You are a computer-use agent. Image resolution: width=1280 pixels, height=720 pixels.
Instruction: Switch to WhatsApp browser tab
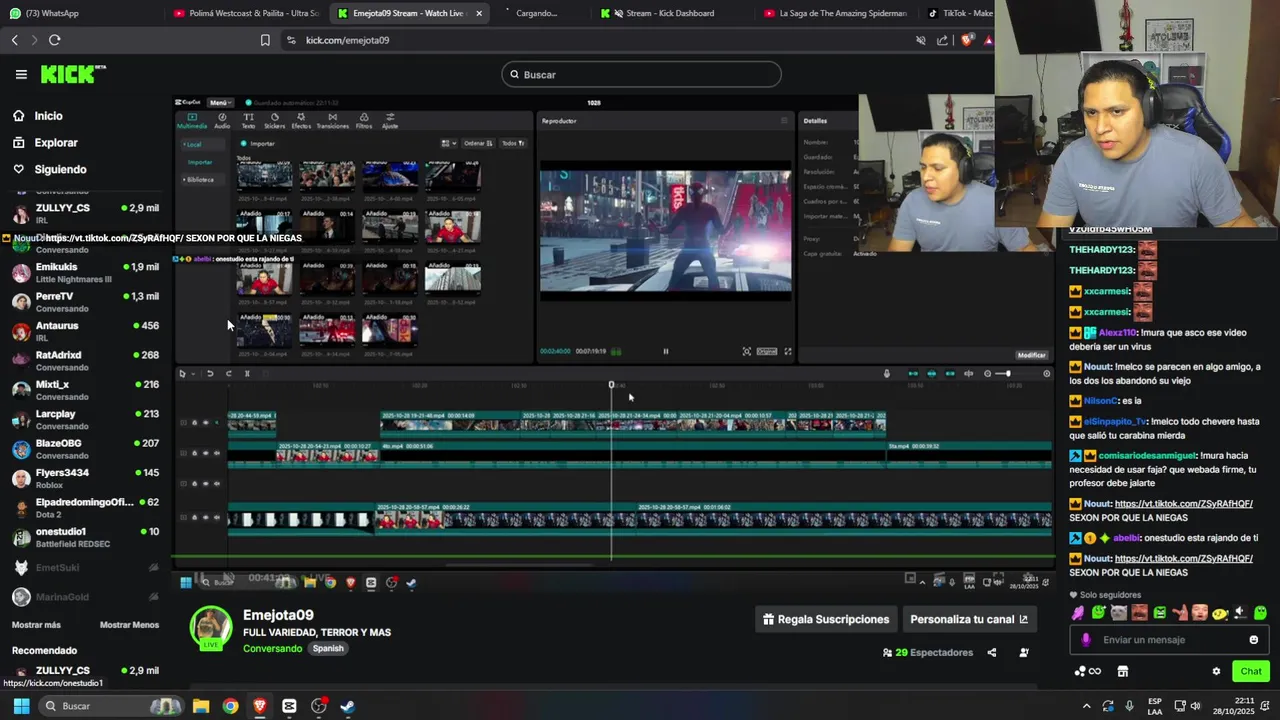pos(80,13)
